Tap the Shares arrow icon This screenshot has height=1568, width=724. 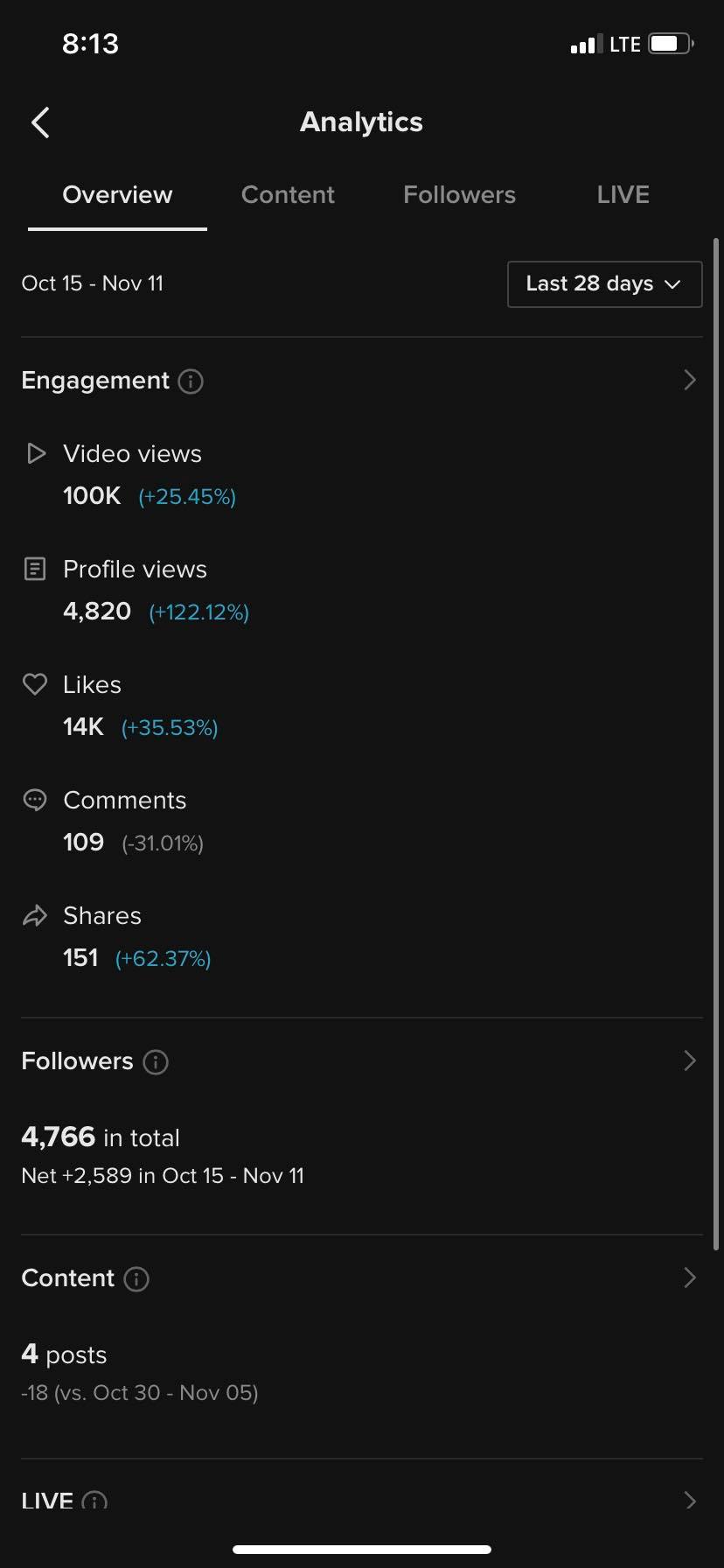click(x=35, y=916)
